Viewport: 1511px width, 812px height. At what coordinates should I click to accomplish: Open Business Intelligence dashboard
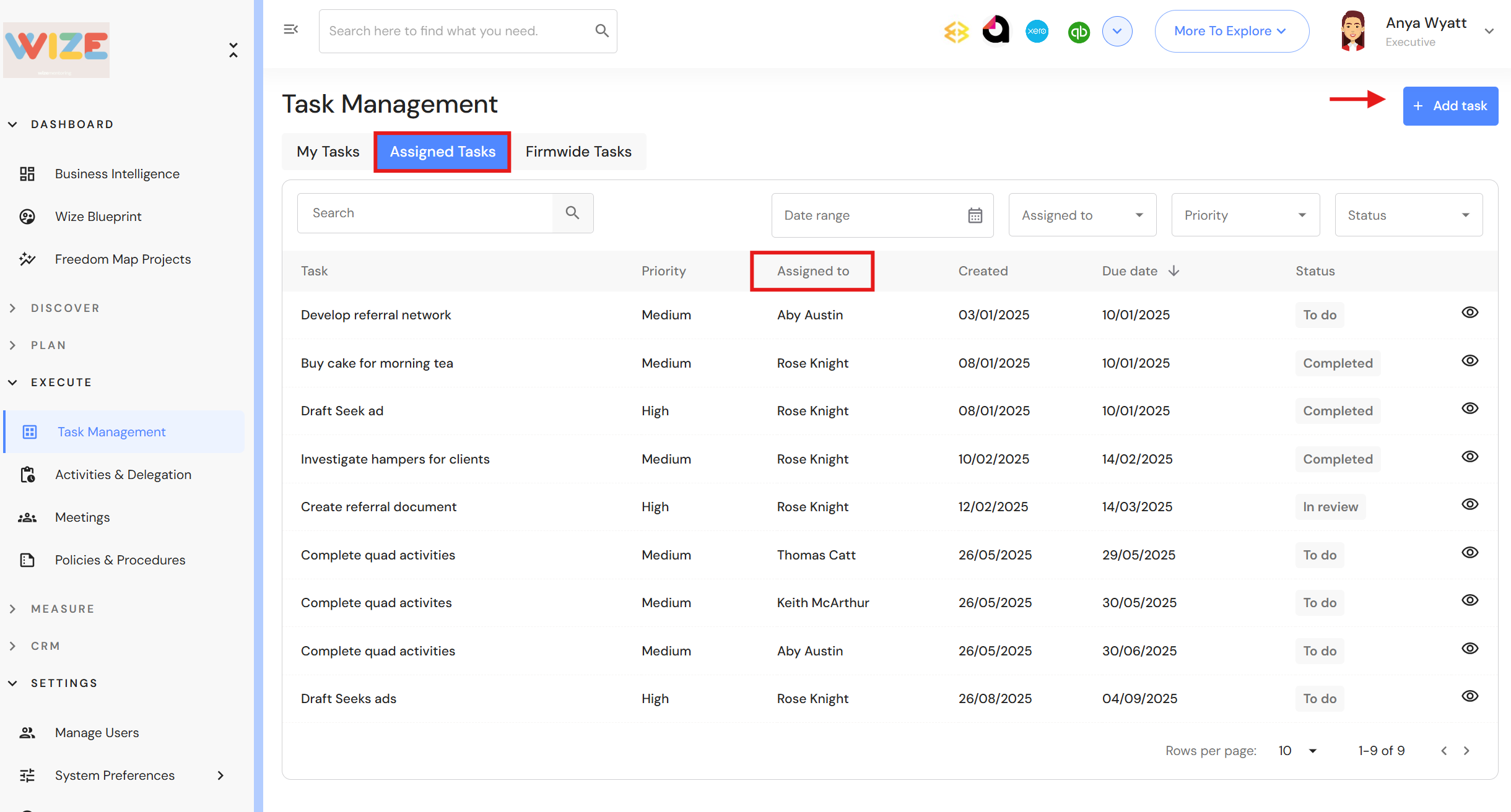point(116,174)
